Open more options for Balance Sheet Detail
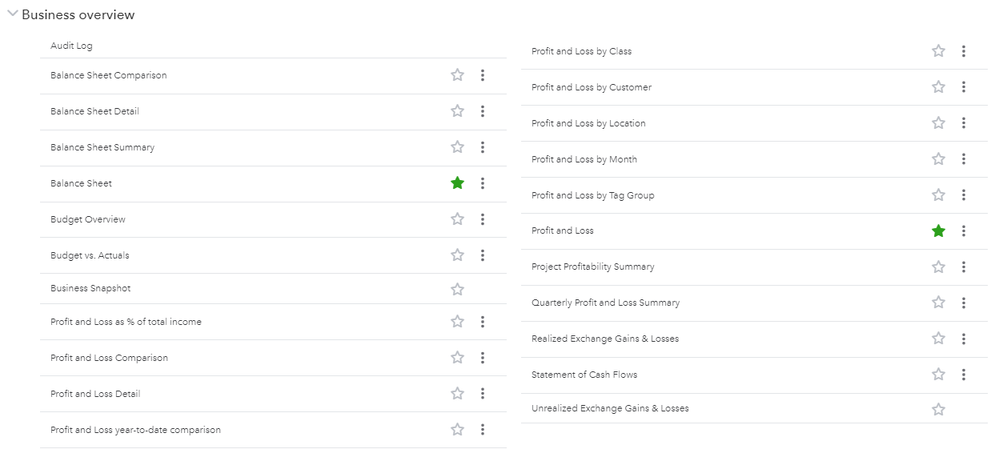The height and width of the screenshot is (465, 999). click(482, 111)
